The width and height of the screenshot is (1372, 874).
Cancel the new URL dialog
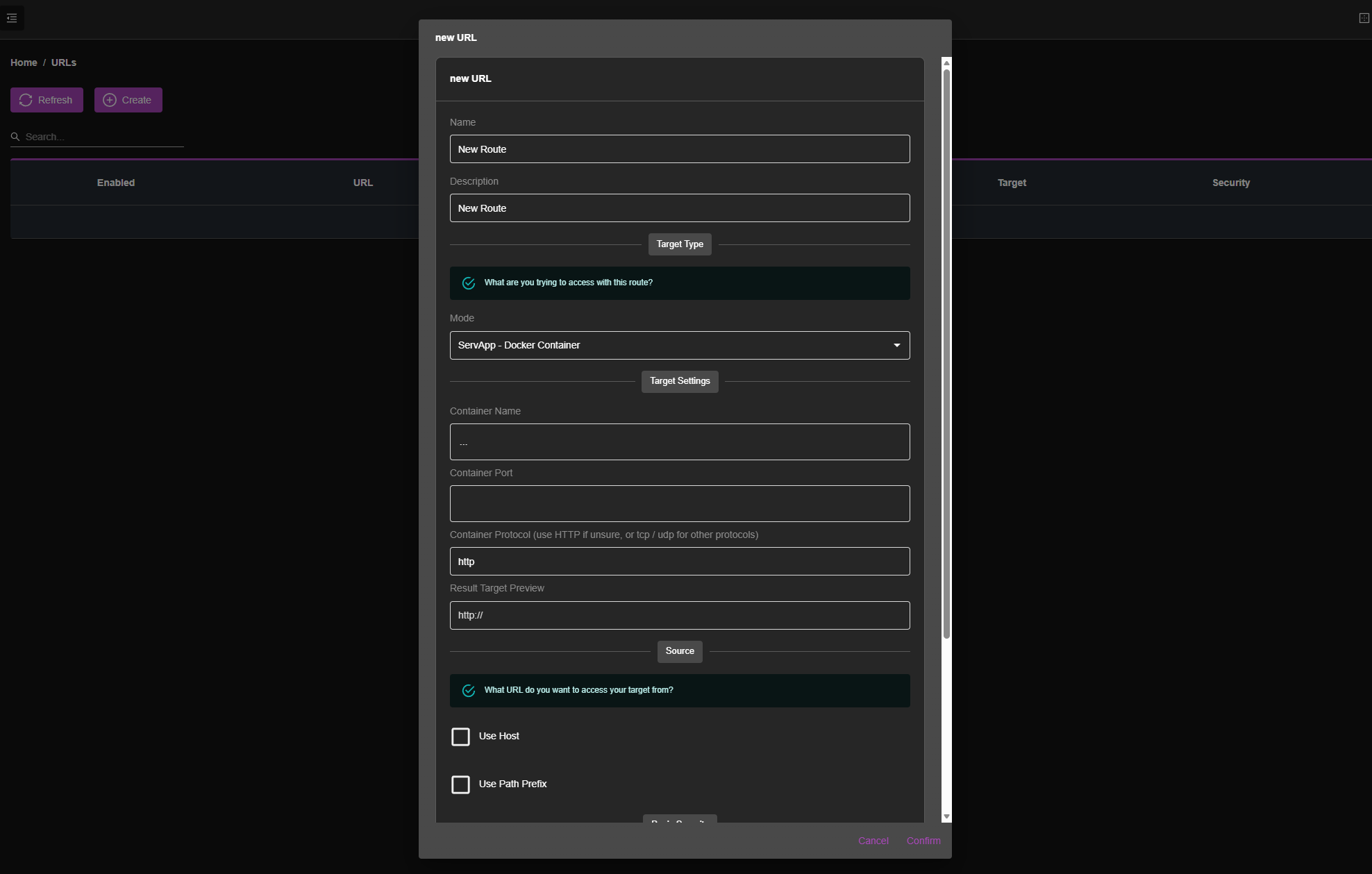point(873,841)
